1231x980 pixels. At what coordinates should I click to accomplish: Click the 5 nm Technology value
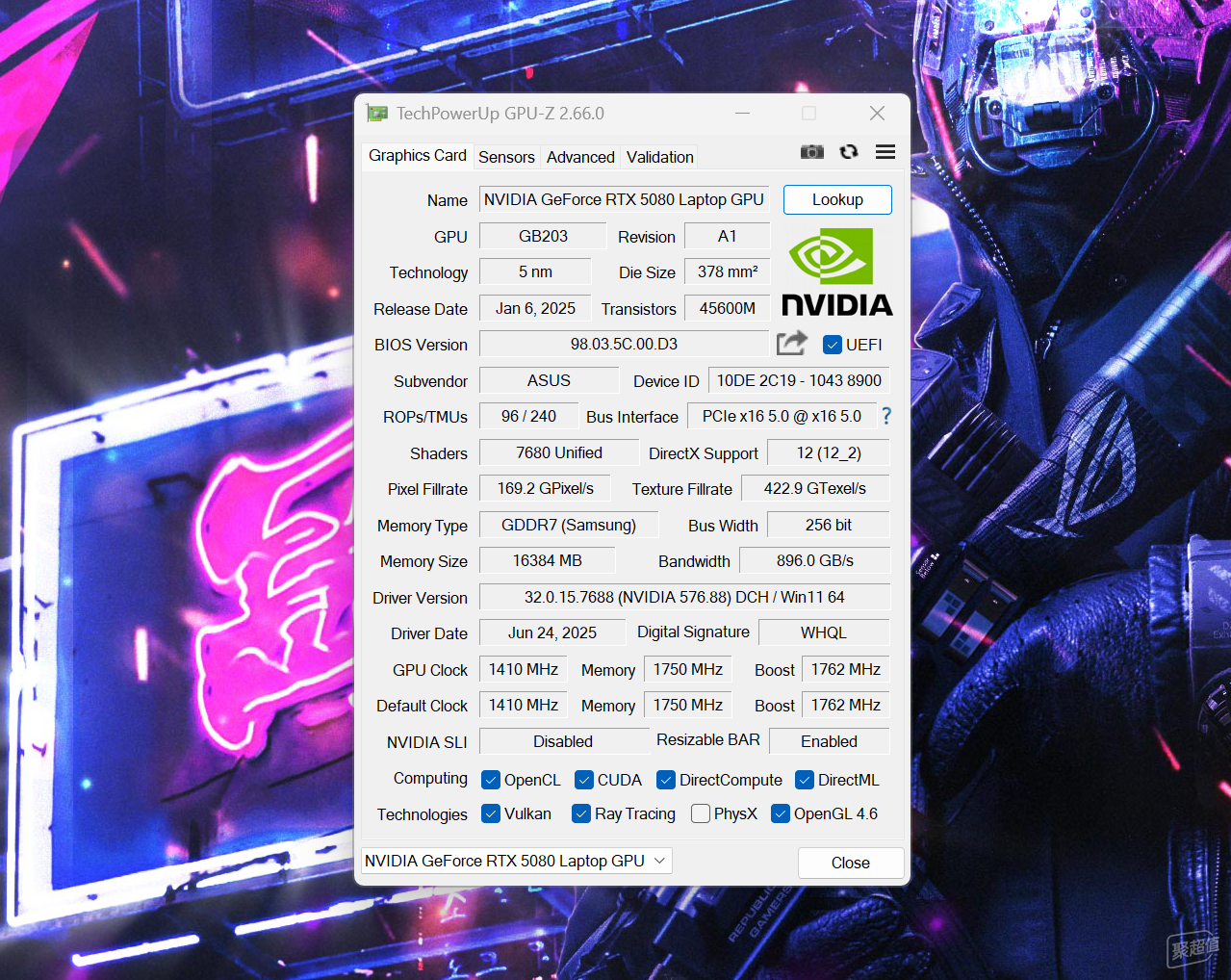point(535,271)
